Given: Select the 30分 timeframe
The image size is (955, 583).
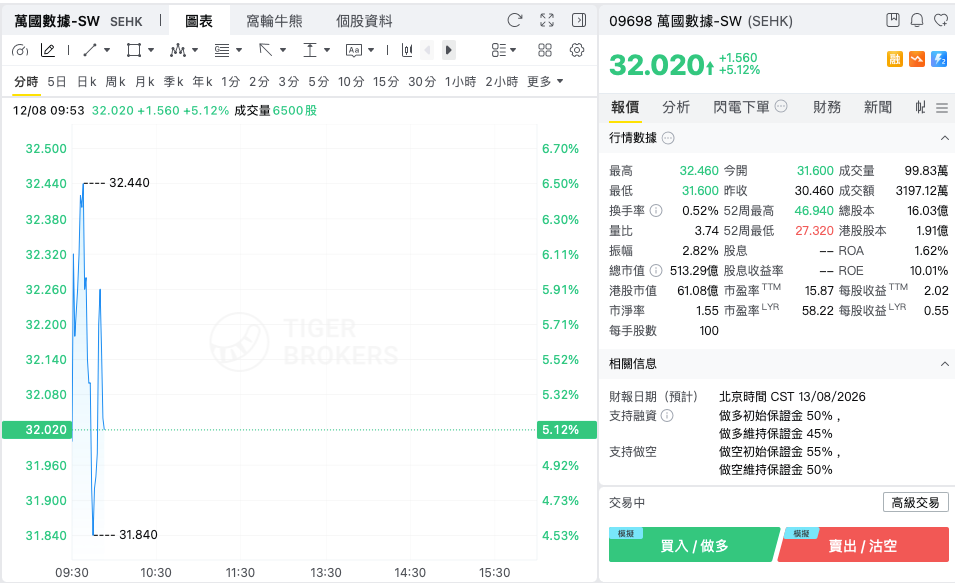Looking at the screenshot, I should click(422, 82).
